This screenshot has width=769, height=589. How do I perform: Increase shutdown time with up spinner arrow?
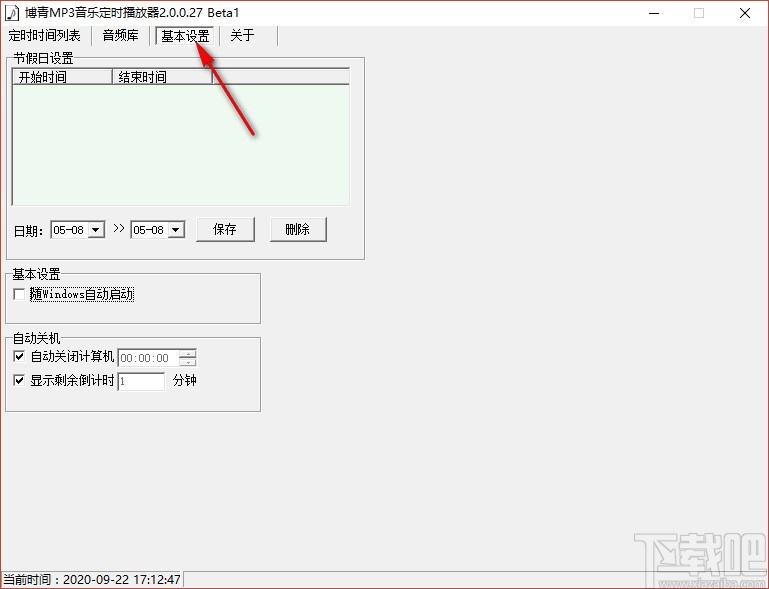point(188,354)
